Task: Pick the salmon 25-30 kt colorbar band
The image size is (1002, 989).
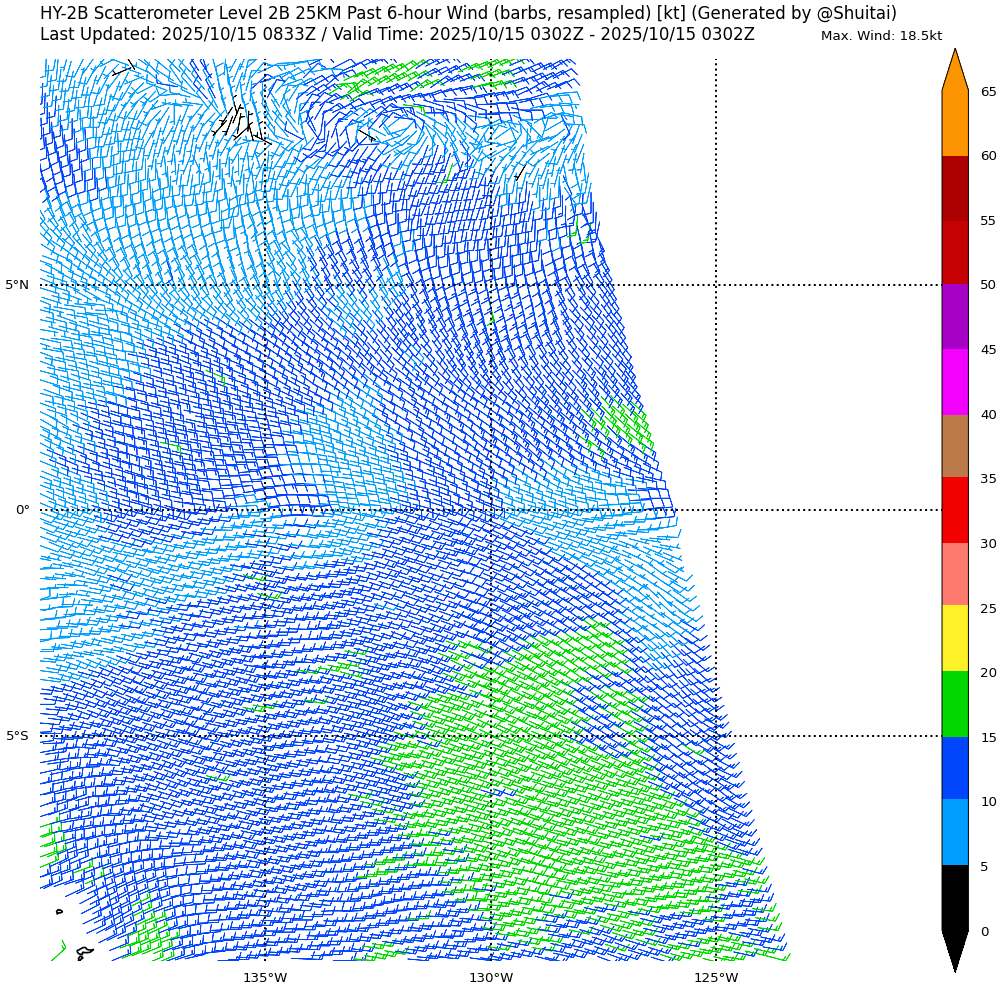Action: click(955, 574)
